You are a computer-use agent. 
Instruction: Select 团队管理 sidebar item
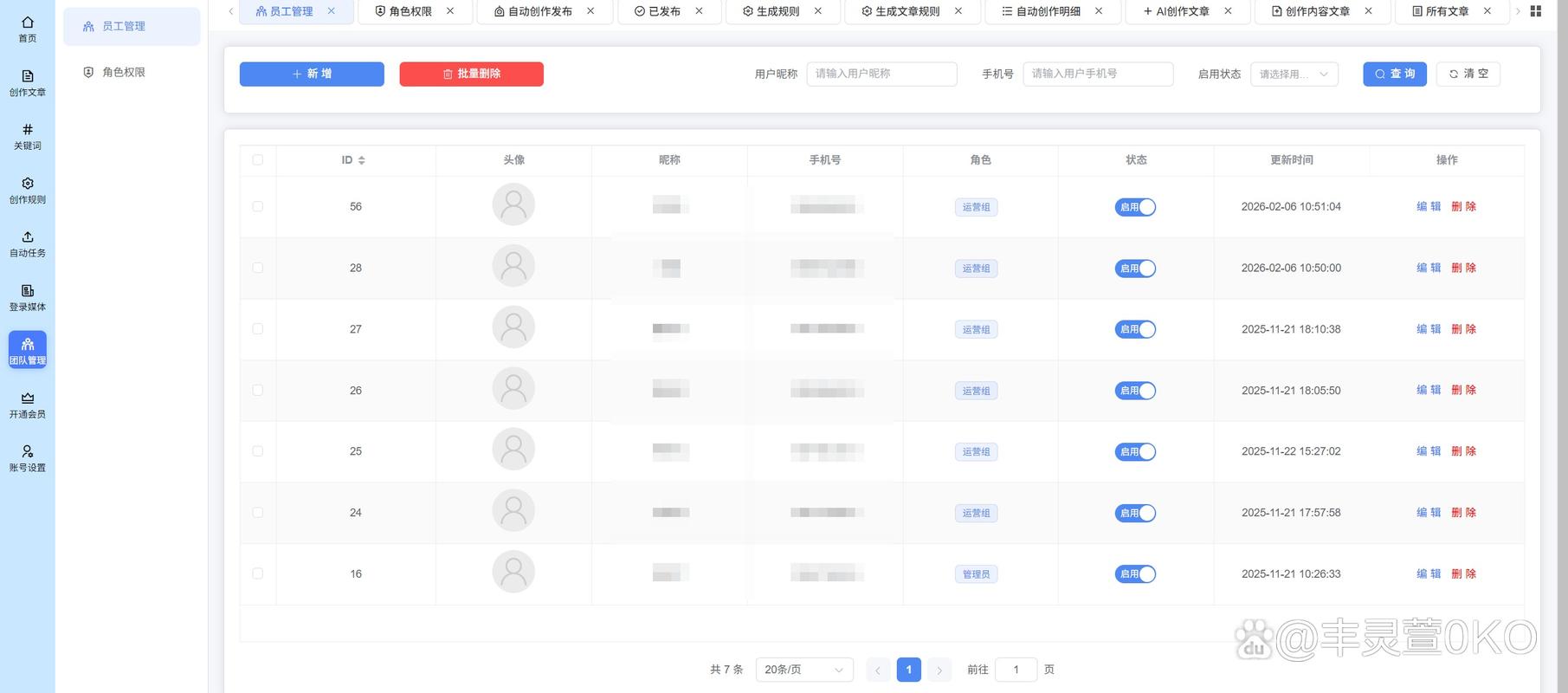(x=28, y=351)
